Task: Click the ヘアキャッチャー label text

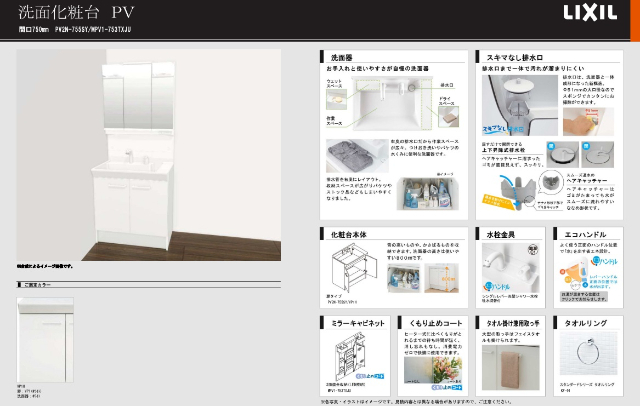Action: 587,180
